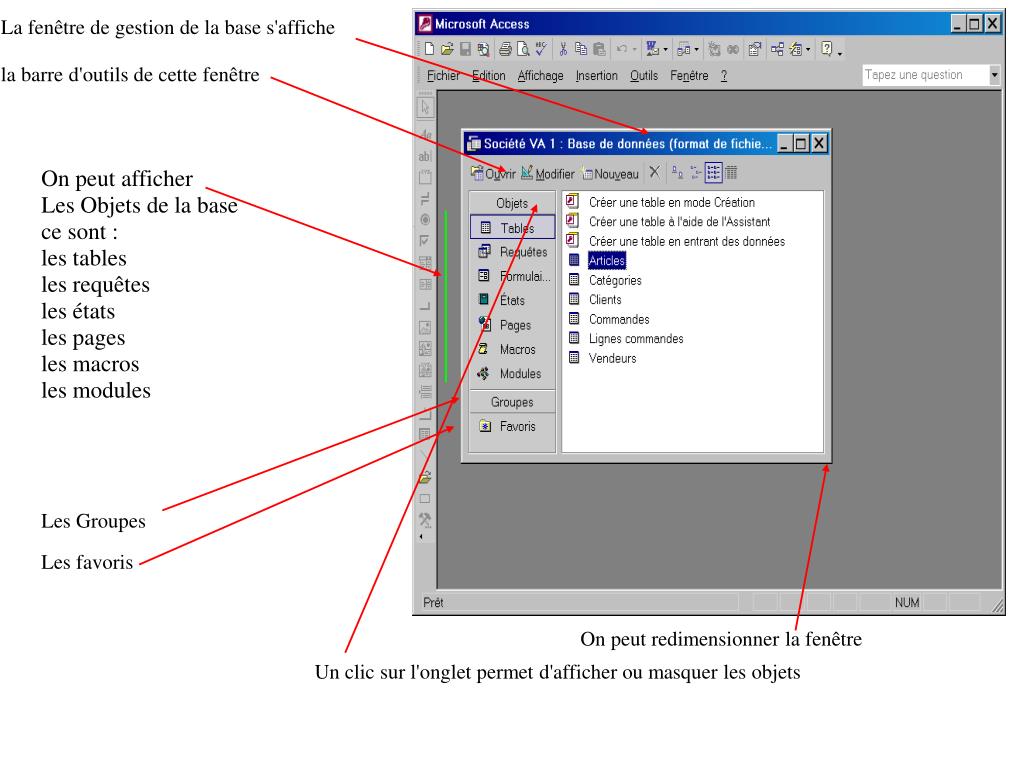This screenshot has width=1023, height=767.
Task: Click the New Object lightning icon
Action: [x=795, y=48]
